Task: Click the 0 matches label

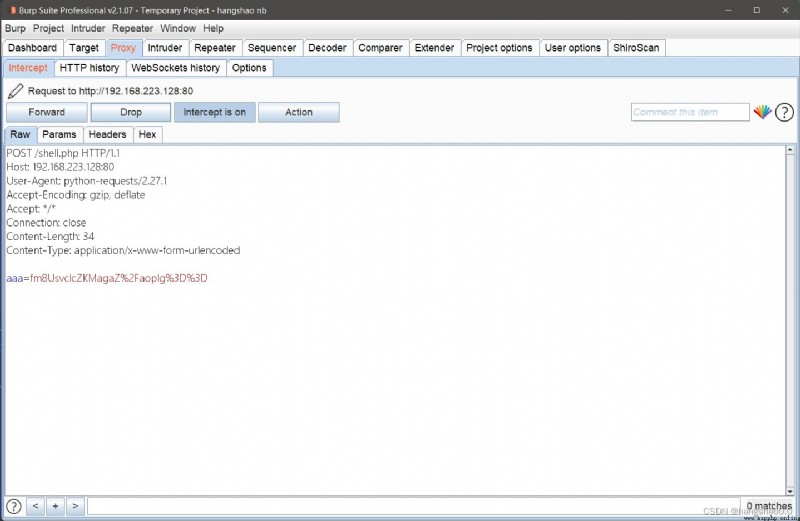Action: (x=769, y=505)
